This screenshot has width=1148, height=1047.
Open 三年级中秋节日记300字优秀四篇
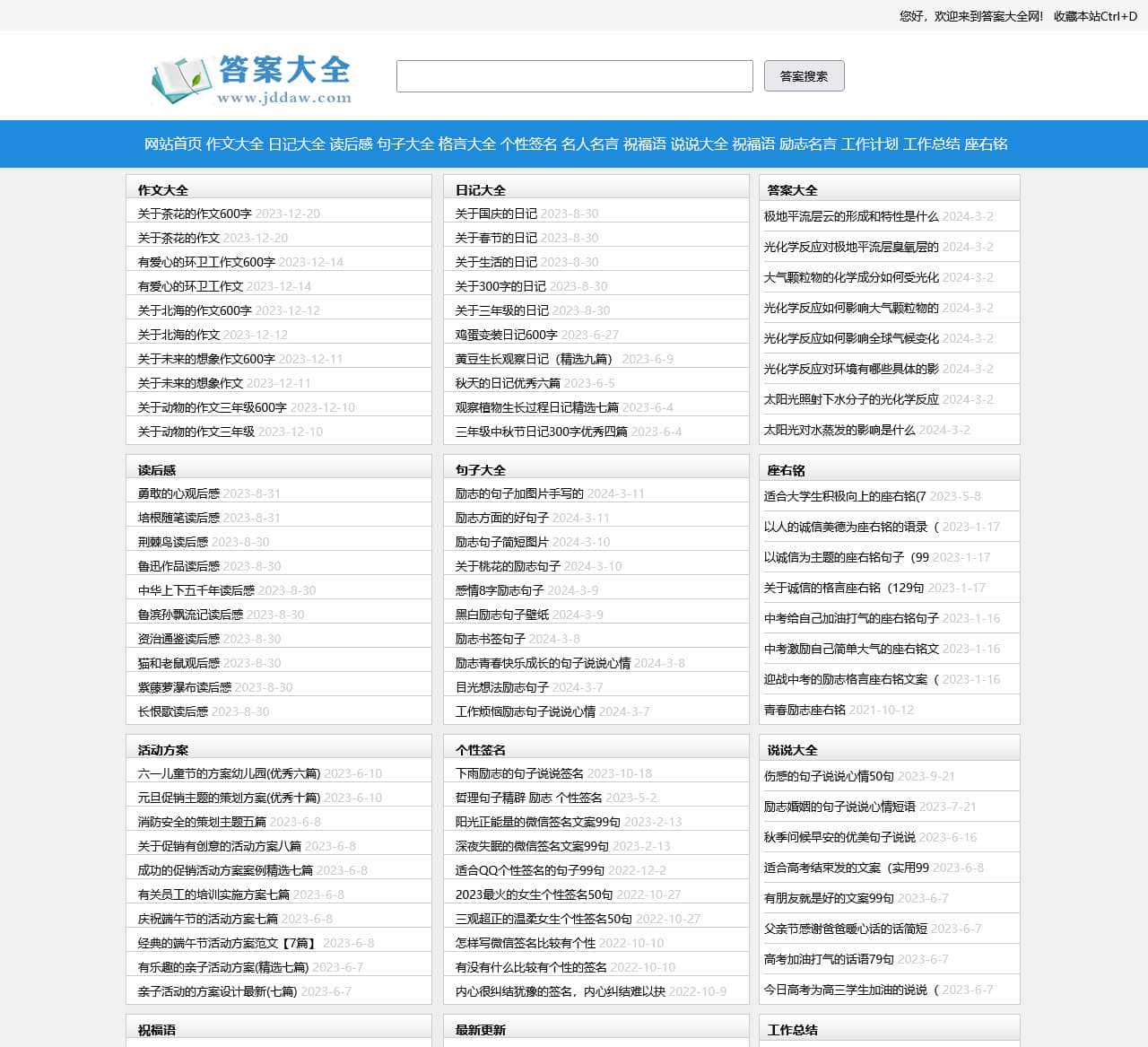[541, 432]
